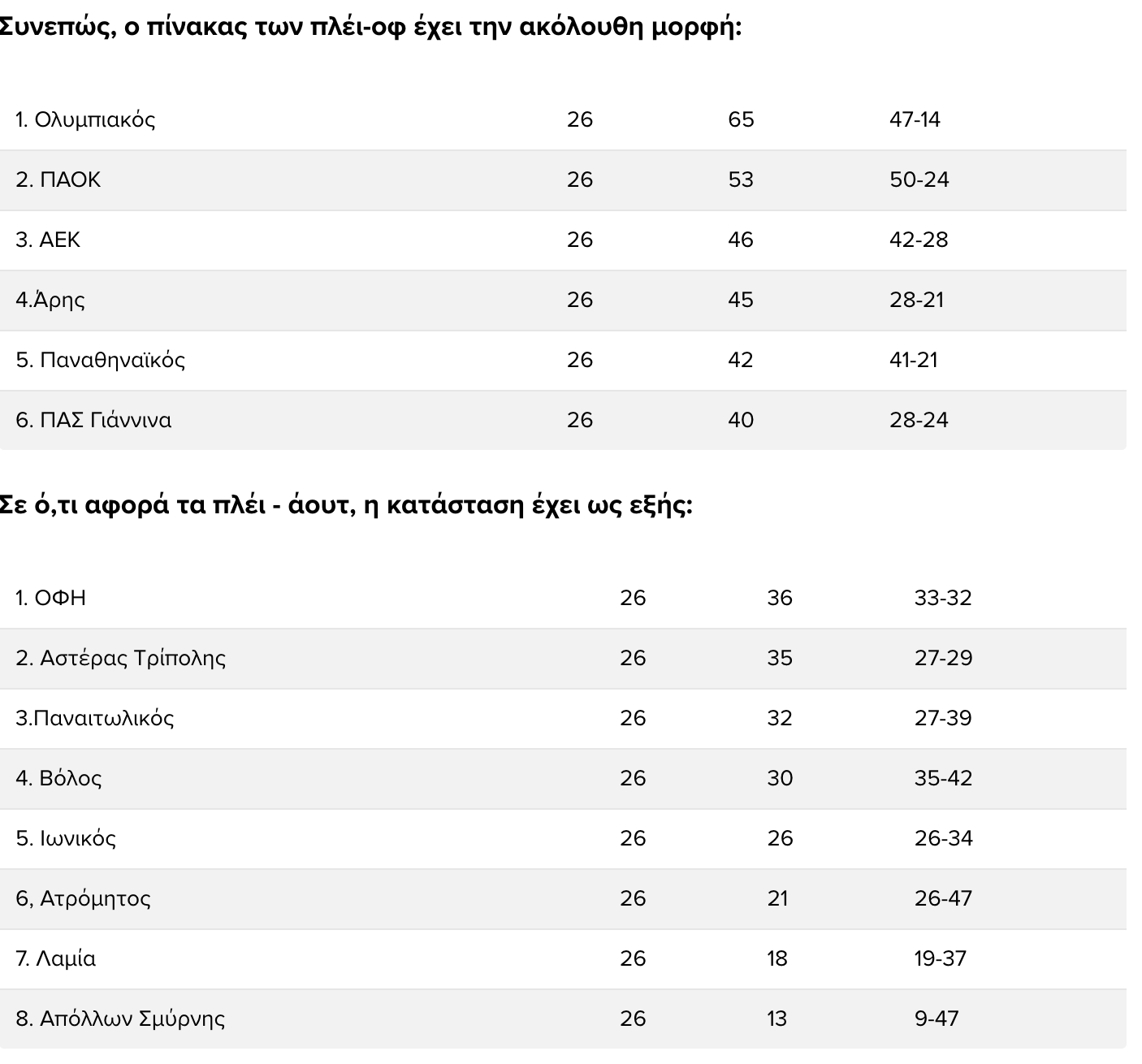Click Αστέρας Τρίπολης team name
This screenshot has width=1142, height=1064.
click(x=121, y=658)
